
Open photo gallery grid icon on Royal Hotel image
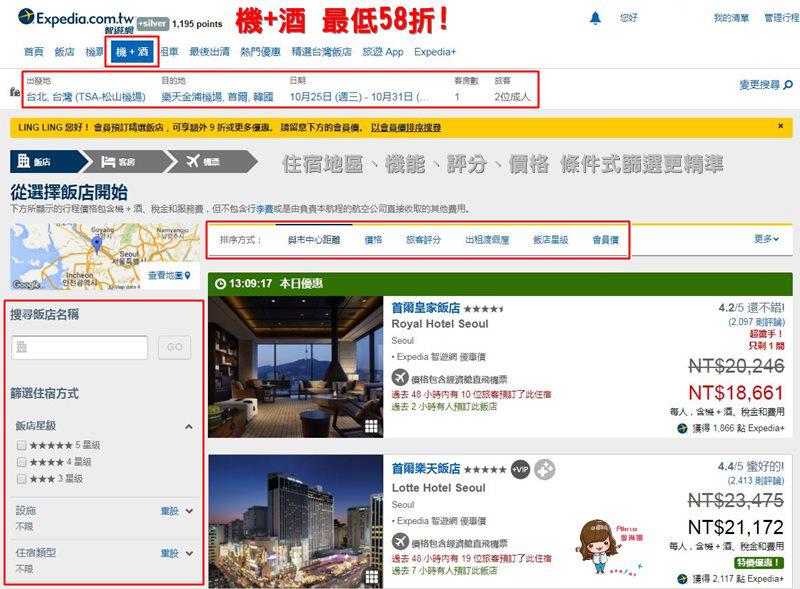point(371,426)
